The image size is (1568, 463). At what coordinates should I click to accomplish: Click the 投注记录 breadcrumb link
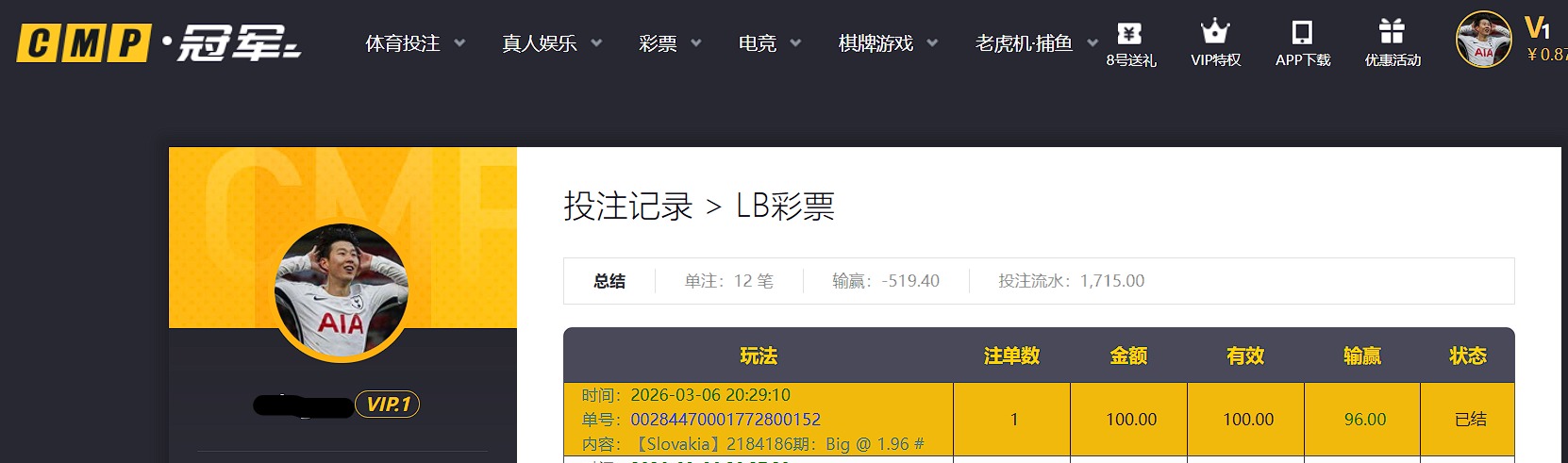[628, 207]
